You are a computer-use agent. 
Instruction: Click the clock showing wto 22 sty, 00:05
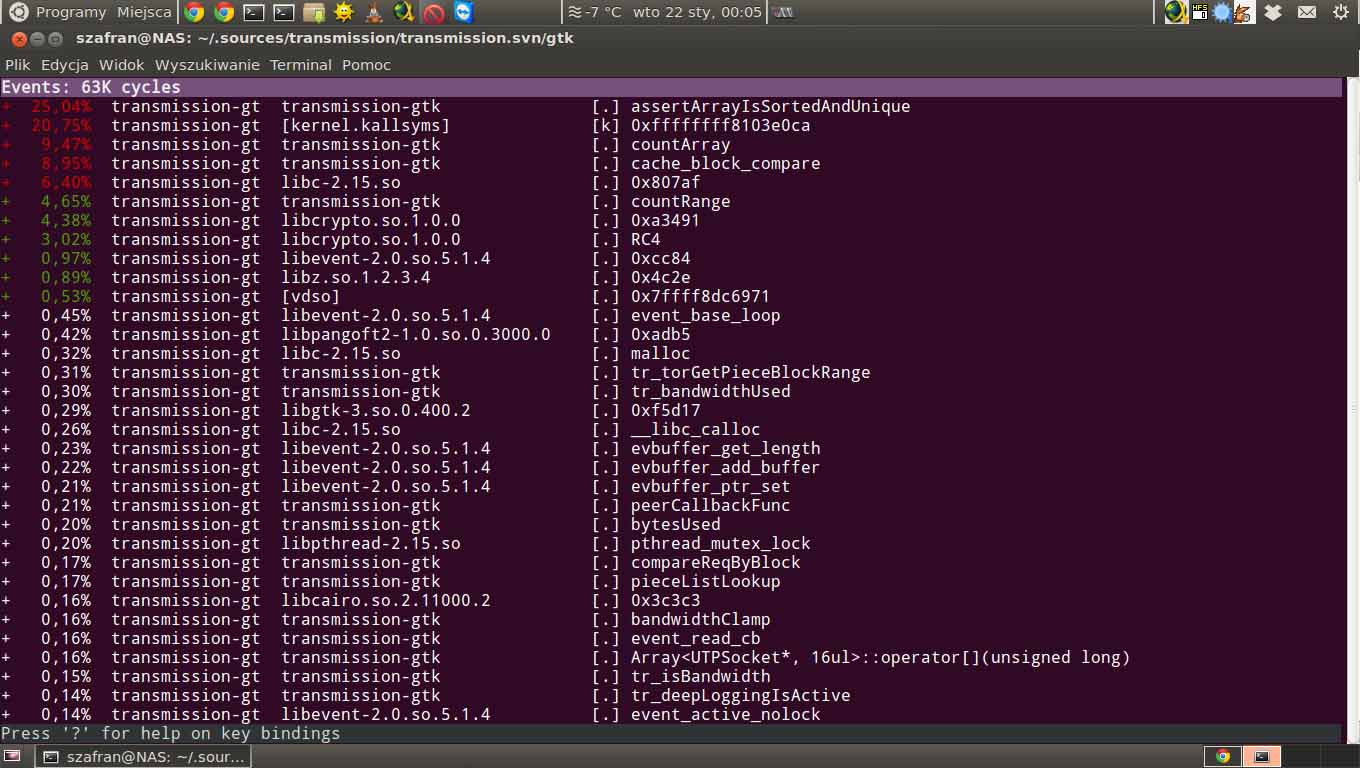pyautogui.click(x=697, y=12)
